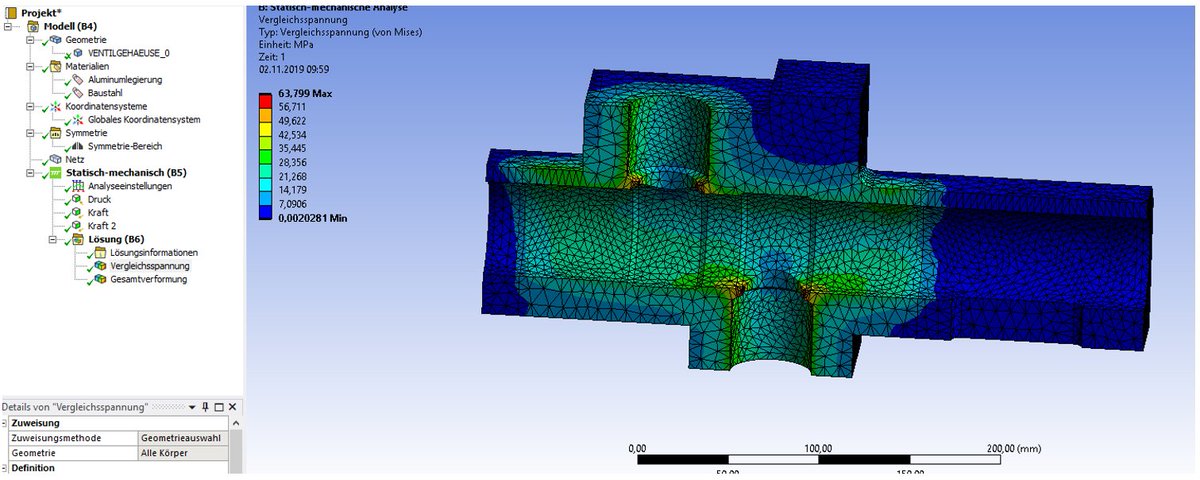Click the 28,356 legend value
The width and height of the screenshot is (1200, 480).
tap(292, 162)
